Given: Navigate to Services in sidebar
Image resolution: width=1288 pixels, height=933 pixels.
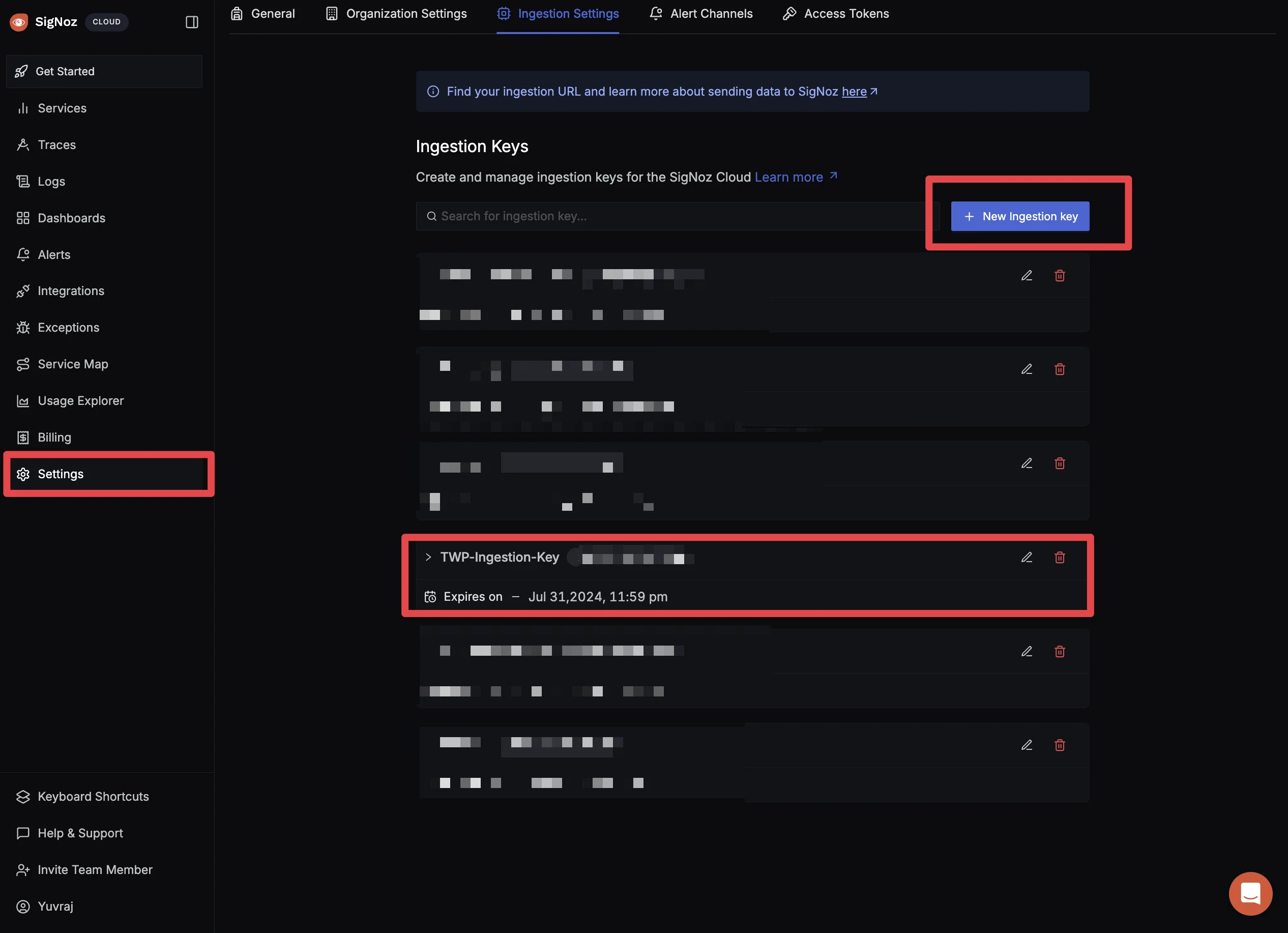Looking at the screenshot, I should coord(62,107).
